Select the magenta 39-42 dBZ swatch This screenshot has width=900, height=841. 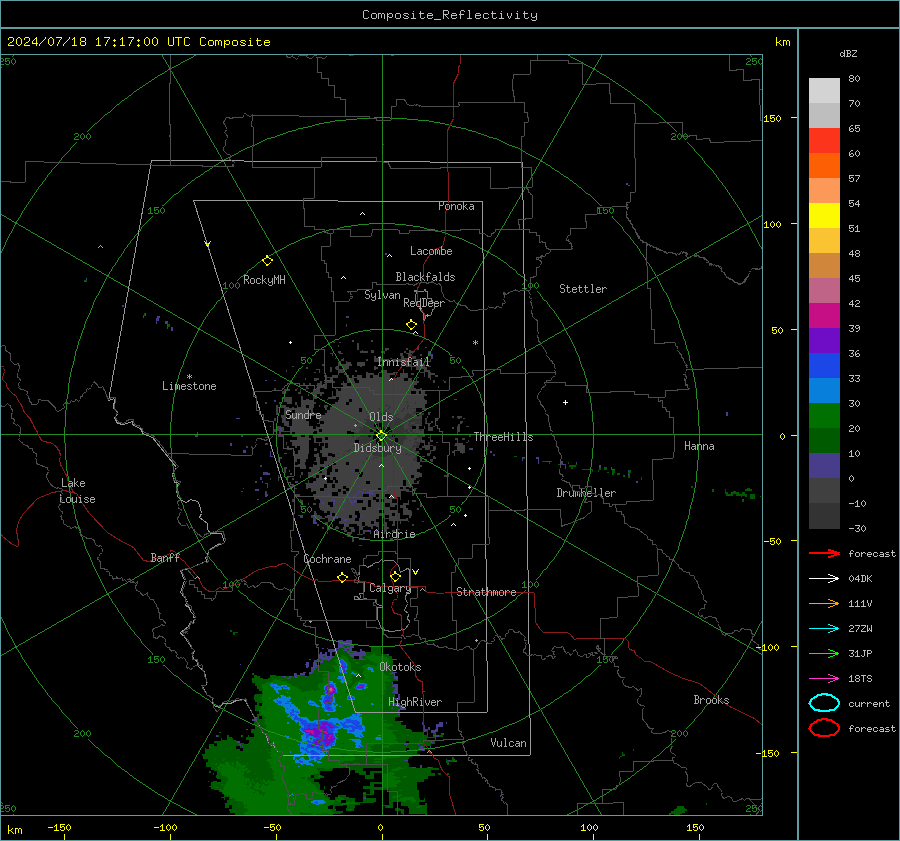tap(824, 316)
